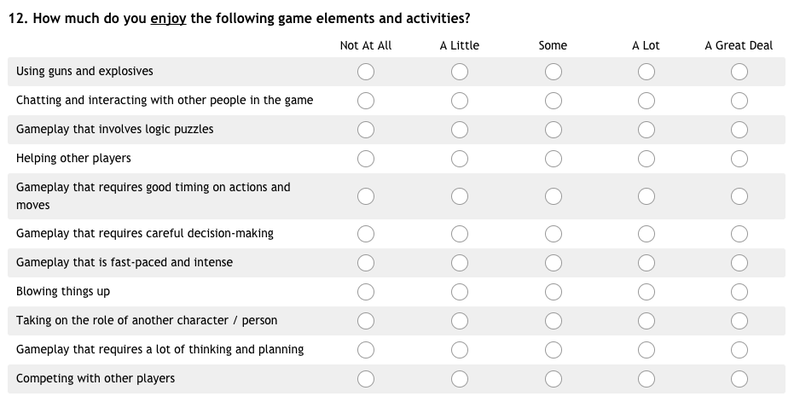Rate Using guns and explosives as 'A Great Deal'
The height and width of the screenshot is (408, 800).
tap(739, 71)
